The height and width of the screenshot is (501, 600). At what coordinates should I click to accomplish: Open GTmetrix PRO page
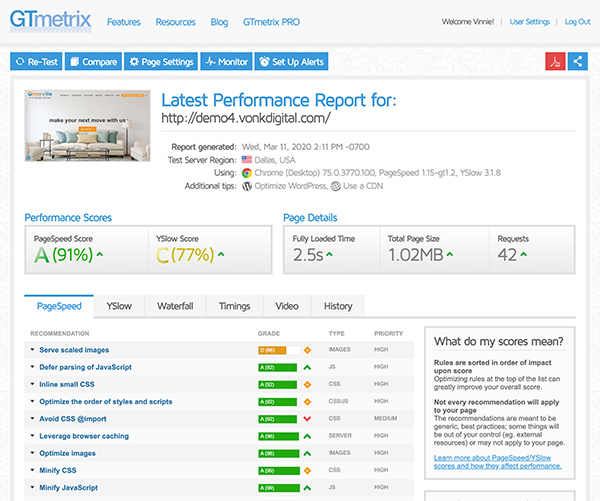tap(271, 22)
